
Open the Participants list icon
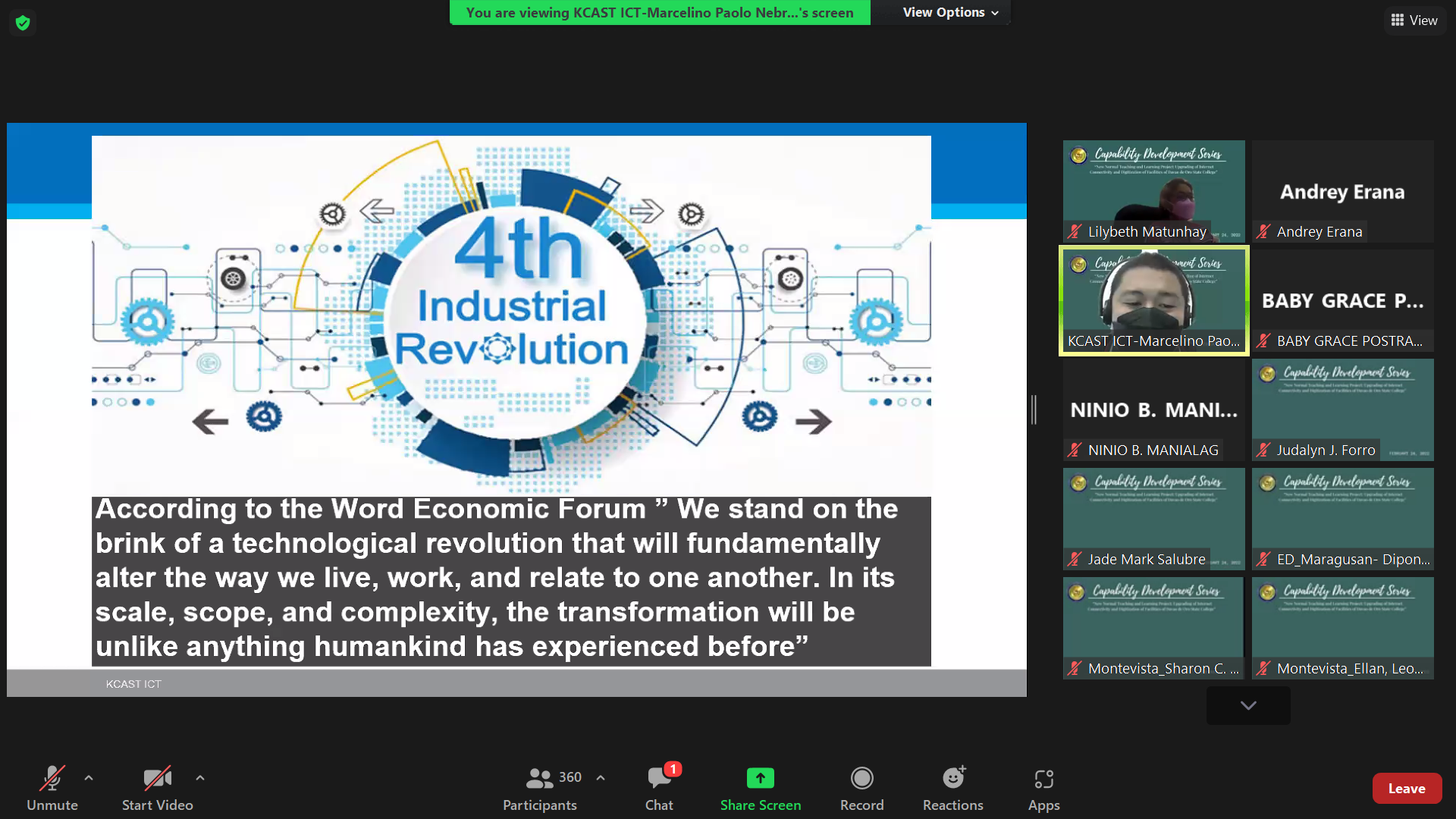tap(539, 778)
